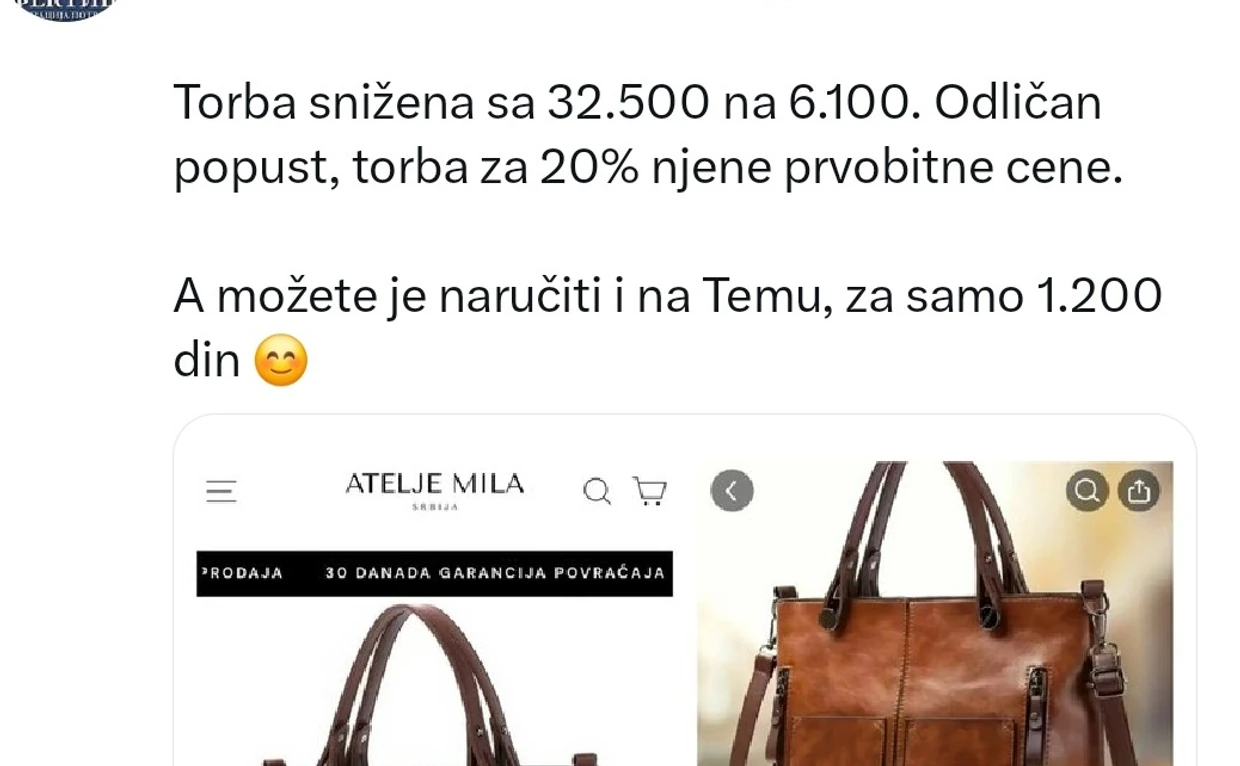
Task: Open the Temu tan leather bag photo
Action: (935, 613)
